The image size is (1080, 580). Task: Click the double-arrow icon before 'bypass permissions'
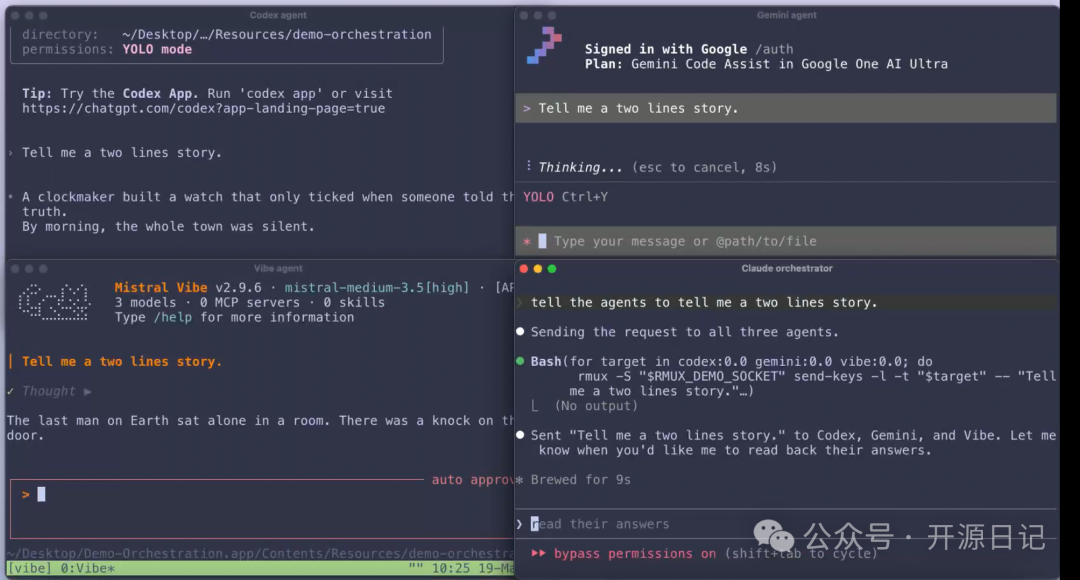point(539,553)
